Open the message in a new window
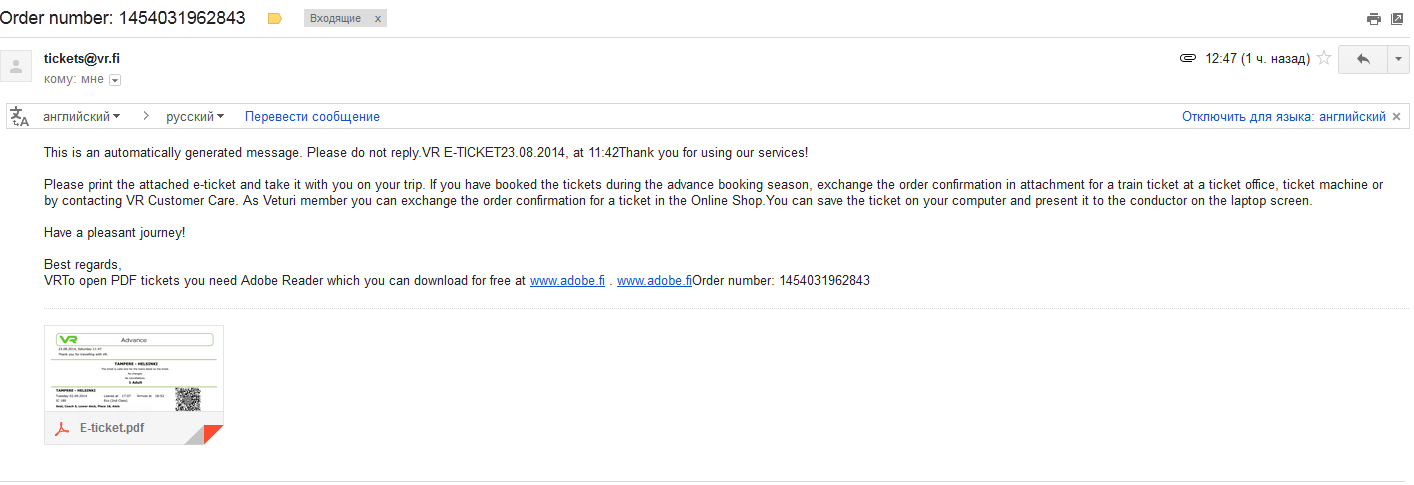This screenshot has width=1414, height=485. tap(1397, 18)
